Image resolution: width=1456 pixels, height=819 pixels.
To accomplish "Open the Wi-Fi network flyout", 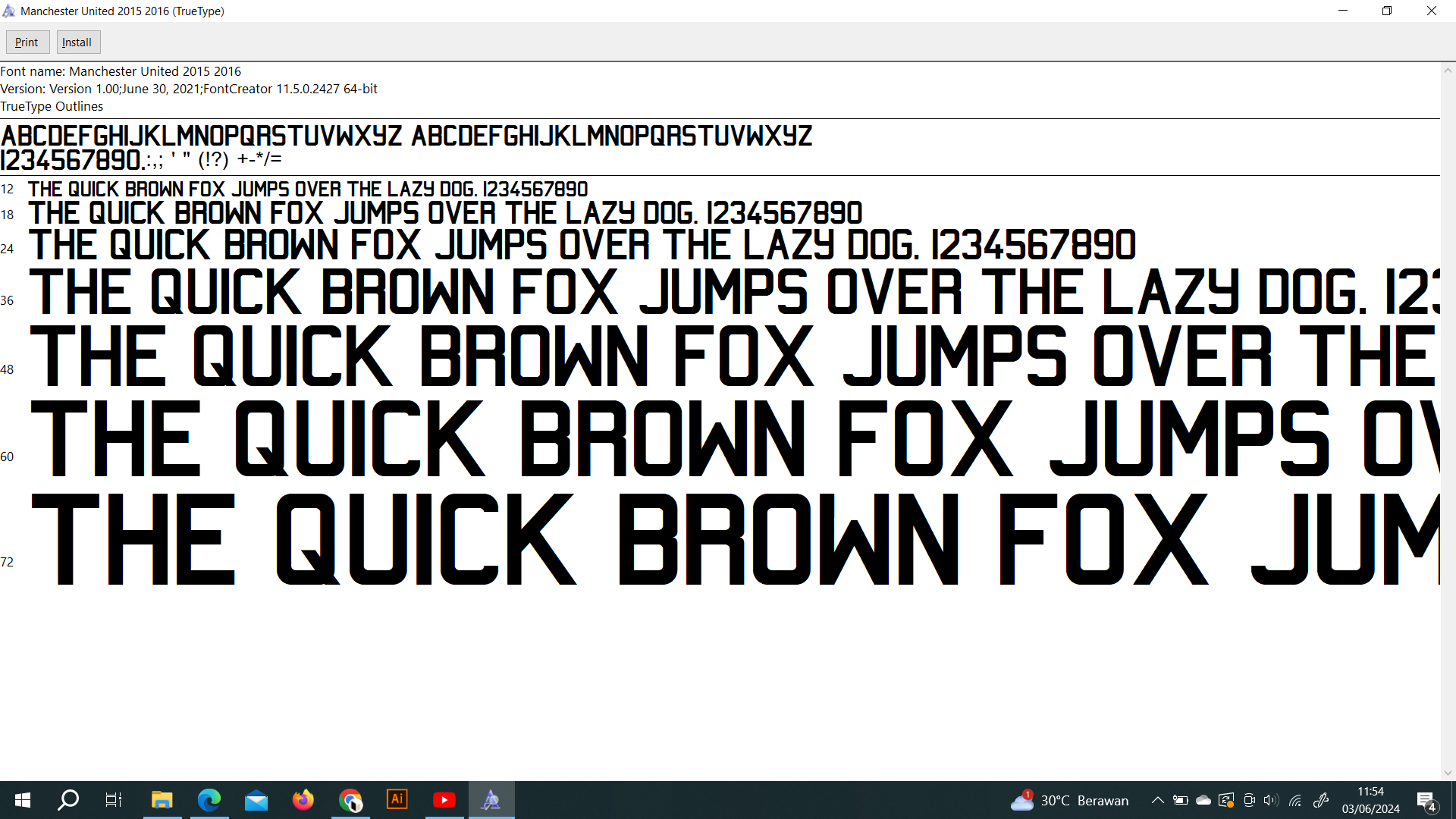I will coord(1295,800).
